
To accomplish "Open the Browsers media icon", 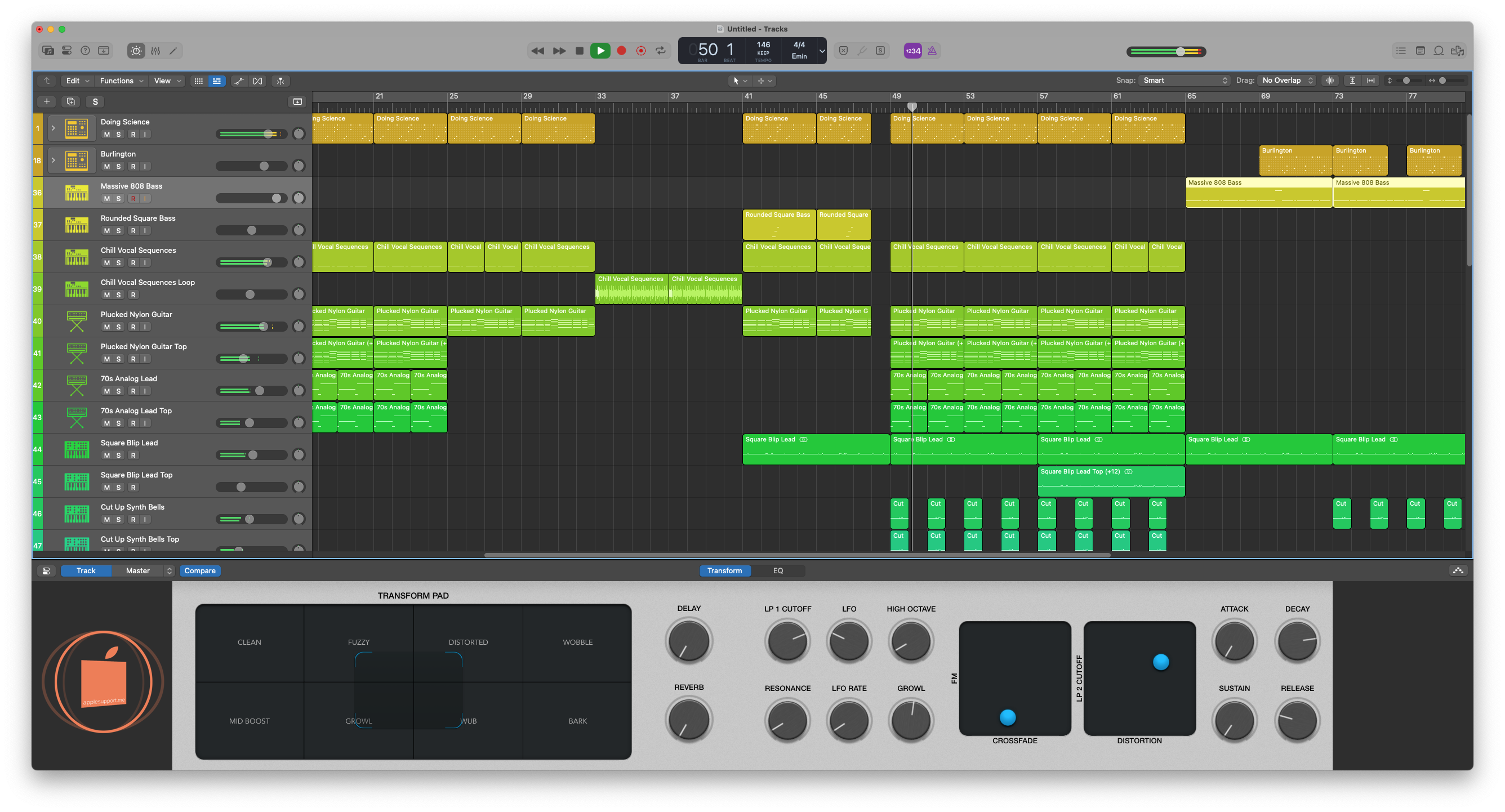I will click(1458, 51).
